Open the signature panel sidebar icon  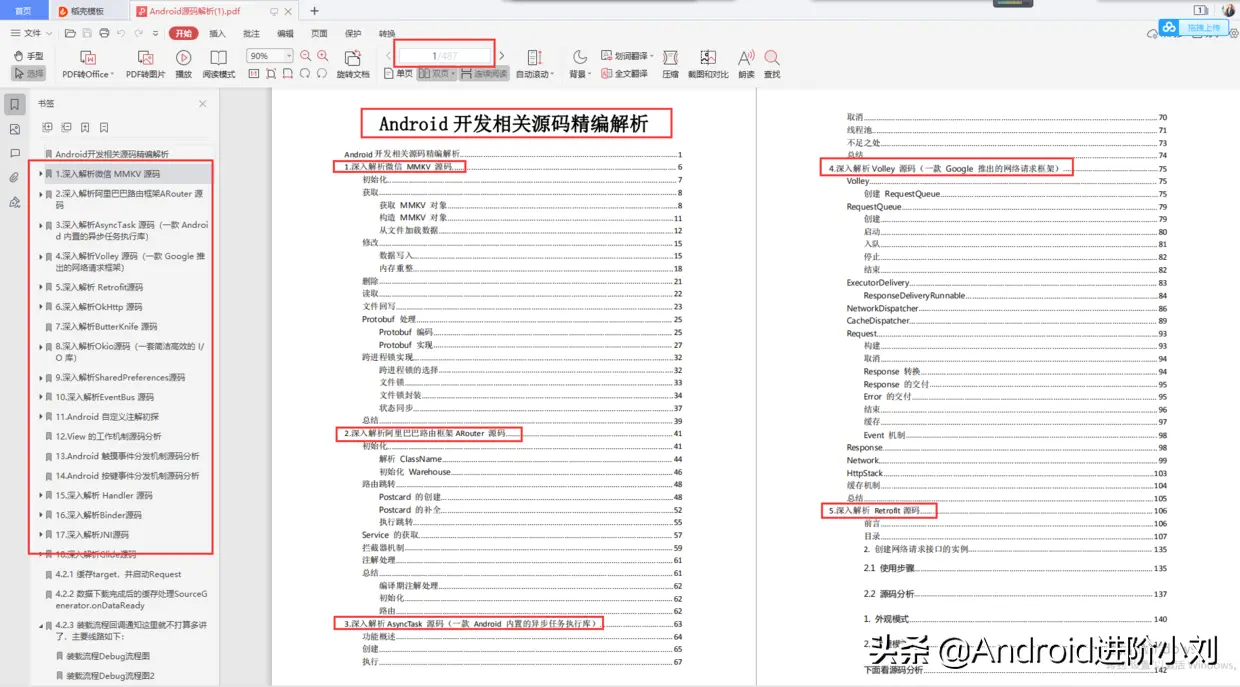[x=15, y=201]
